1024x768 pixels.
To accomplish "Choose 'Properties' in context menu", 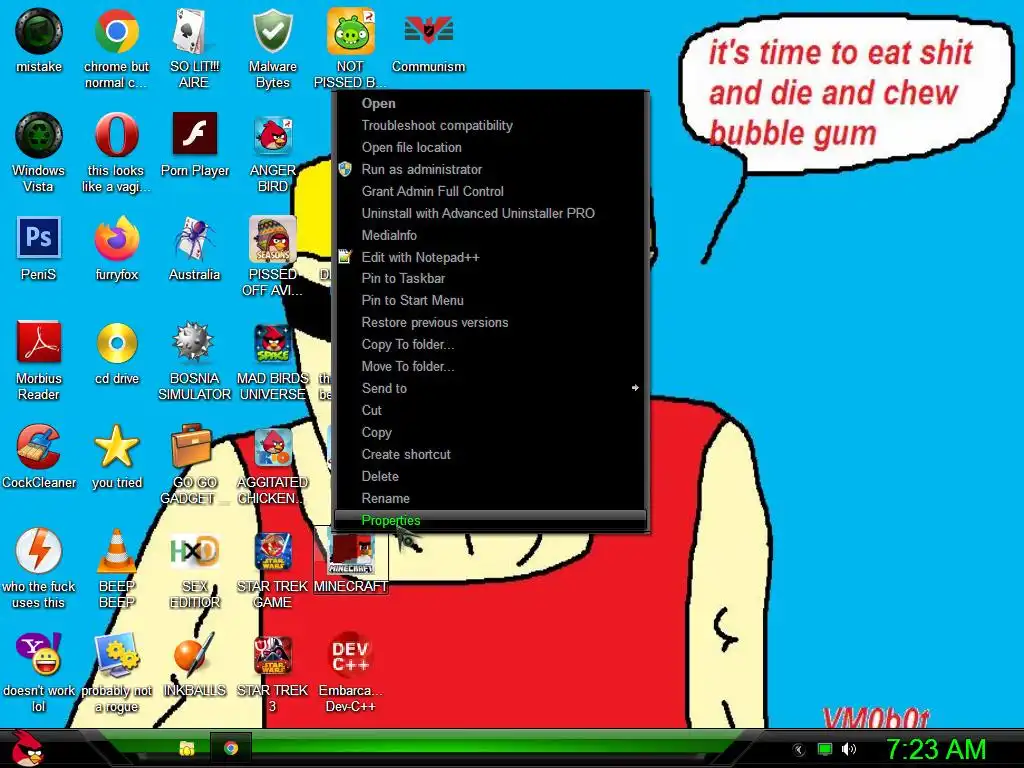I will (490, 520).
